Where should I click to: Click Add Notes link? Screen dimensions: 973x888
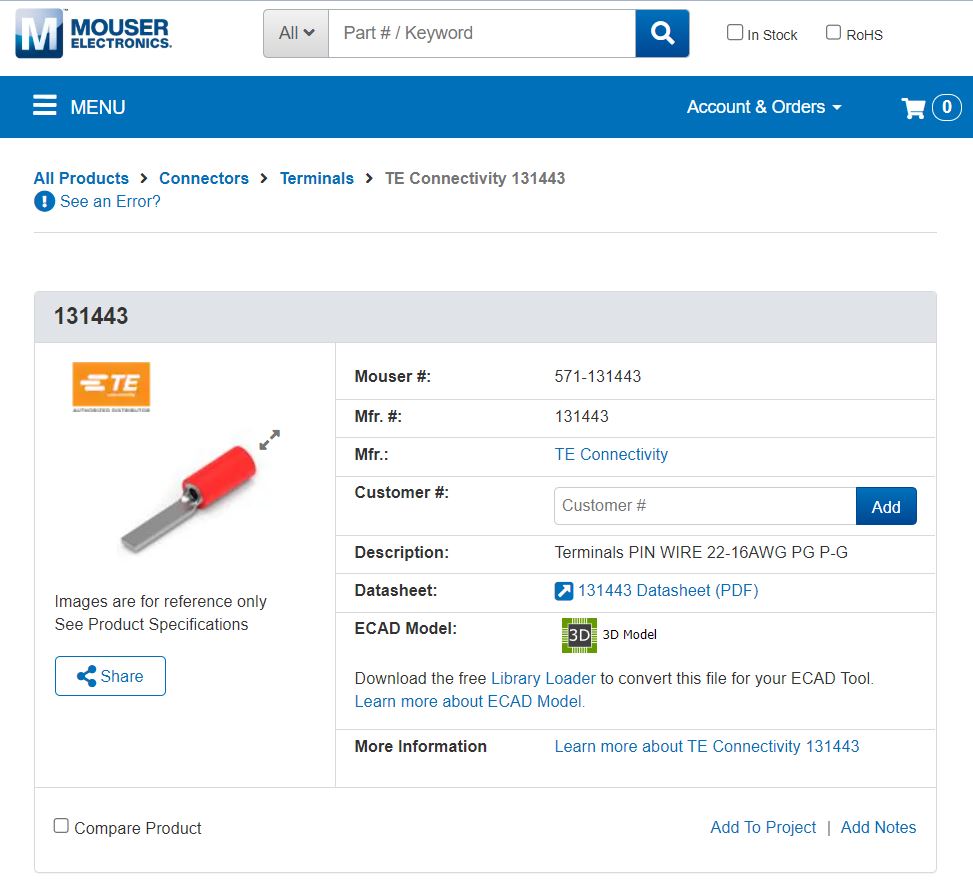tap(878, 827)
